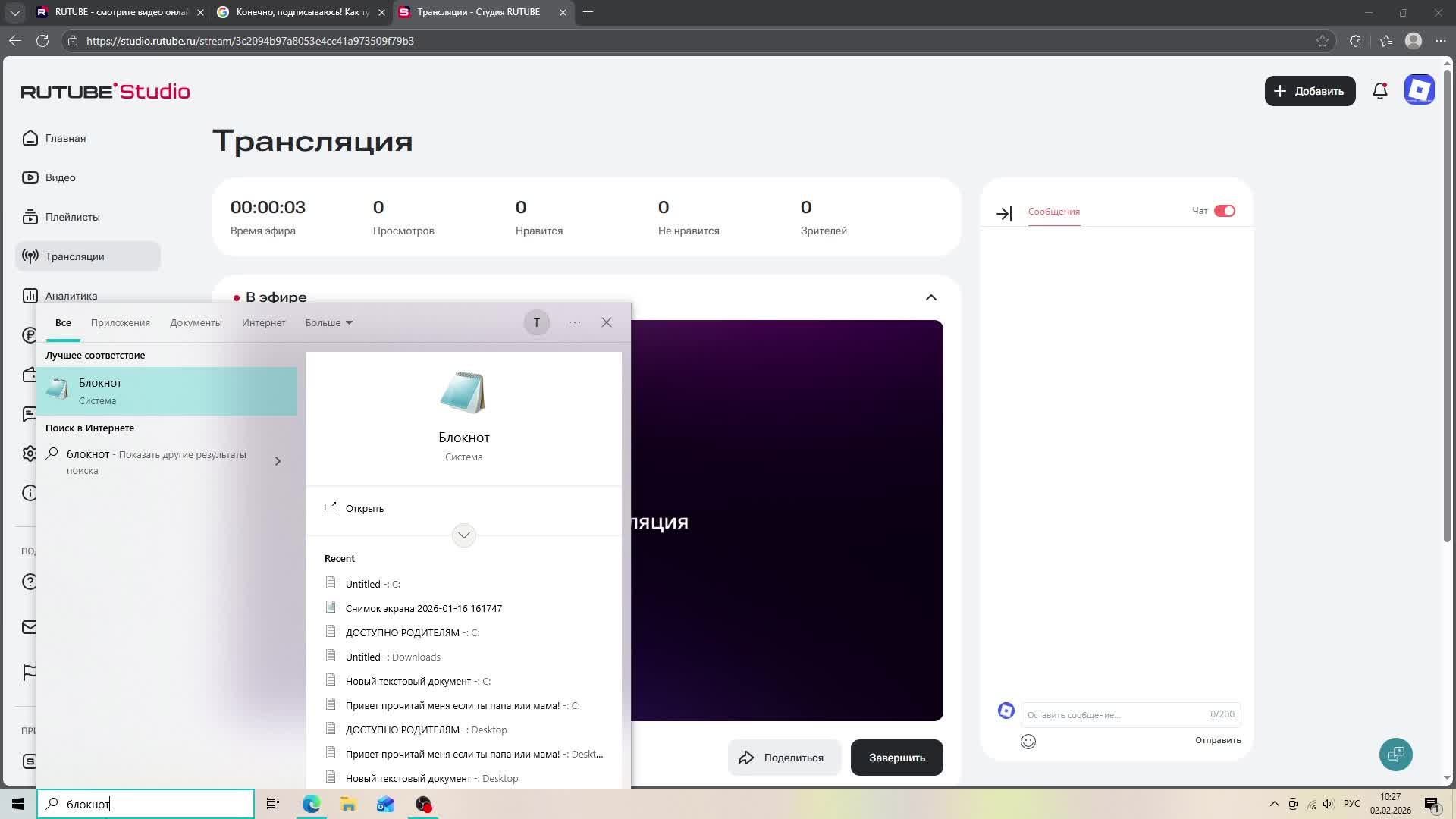Open the Больше filter dropdown
Viewport: 1456px width, 819px height.
[x=328, y=322]
